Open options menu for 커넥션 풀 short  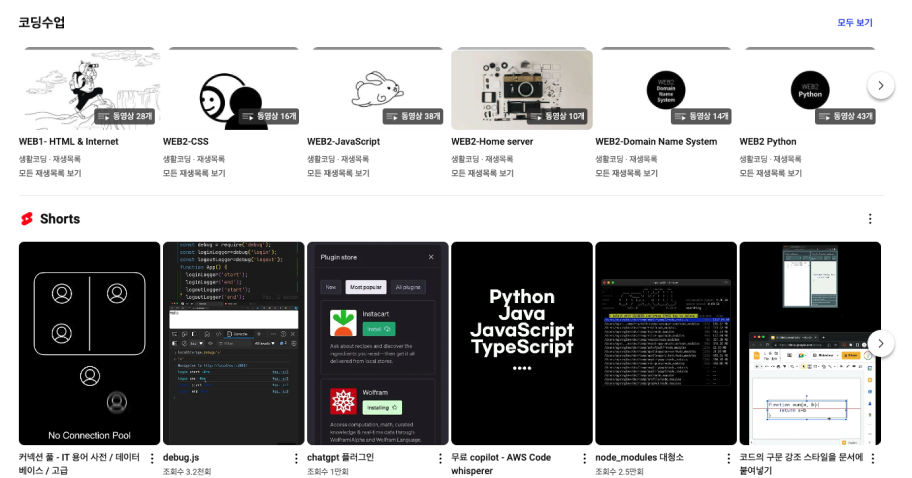tap(152, 458)
